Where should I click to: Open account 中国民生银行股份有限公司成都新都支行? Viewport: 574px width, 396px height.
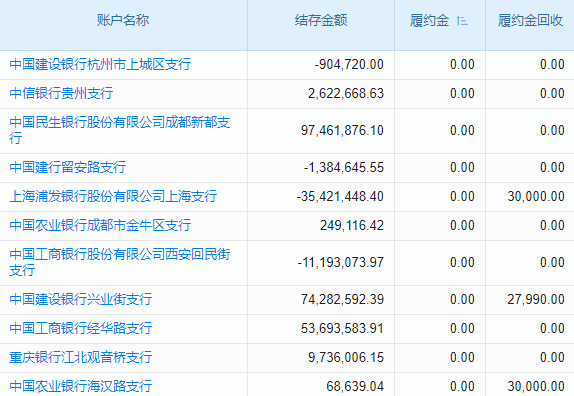[x=120, y=130]
